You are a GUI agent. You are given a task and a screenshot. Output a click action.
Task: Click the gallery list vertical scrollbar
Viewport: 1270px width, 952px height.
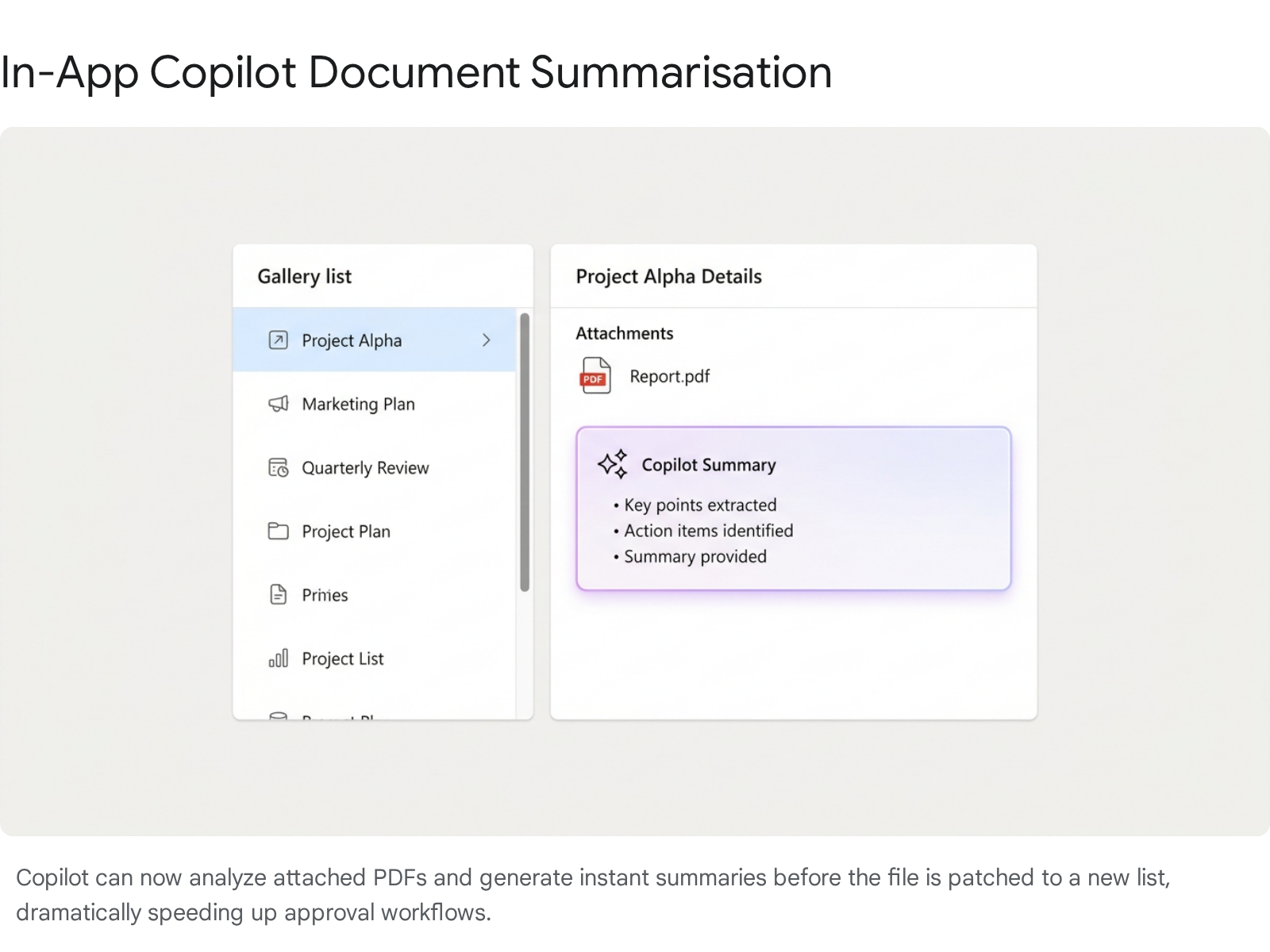click(x=524, y=452)
